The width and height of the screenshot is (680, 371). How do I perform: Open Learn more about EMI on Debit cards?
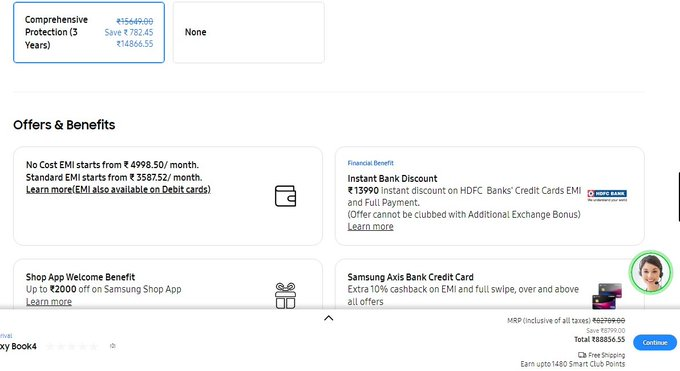pyautogui.click(x=118, y=190)
